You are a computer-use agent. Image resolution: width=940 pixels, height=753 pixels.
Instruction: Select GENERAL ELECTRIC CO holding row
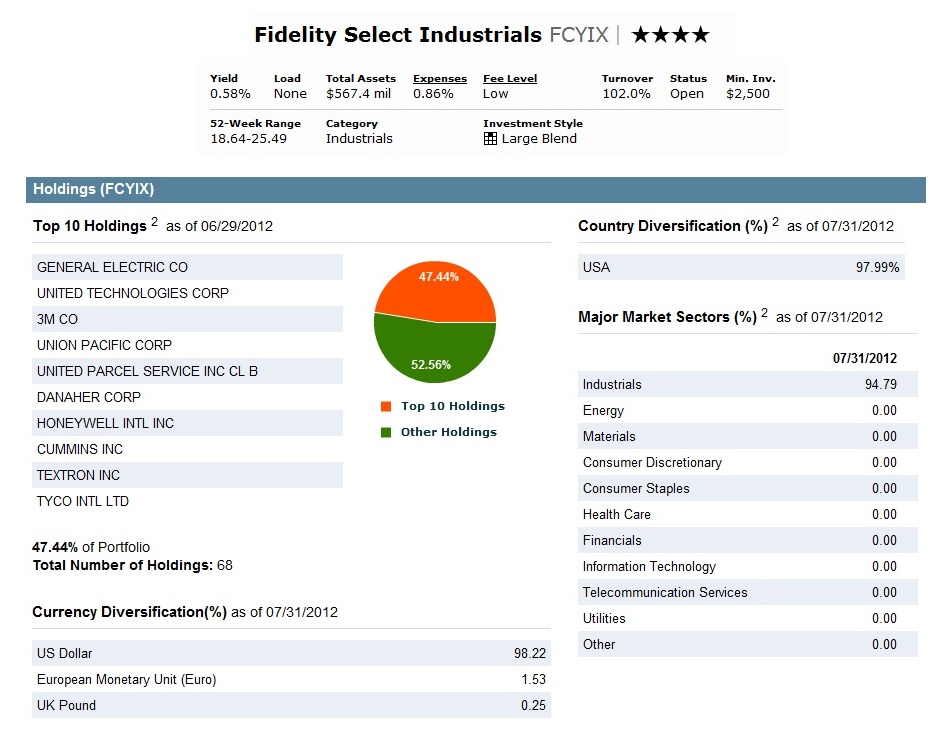(x=187, y=267)
